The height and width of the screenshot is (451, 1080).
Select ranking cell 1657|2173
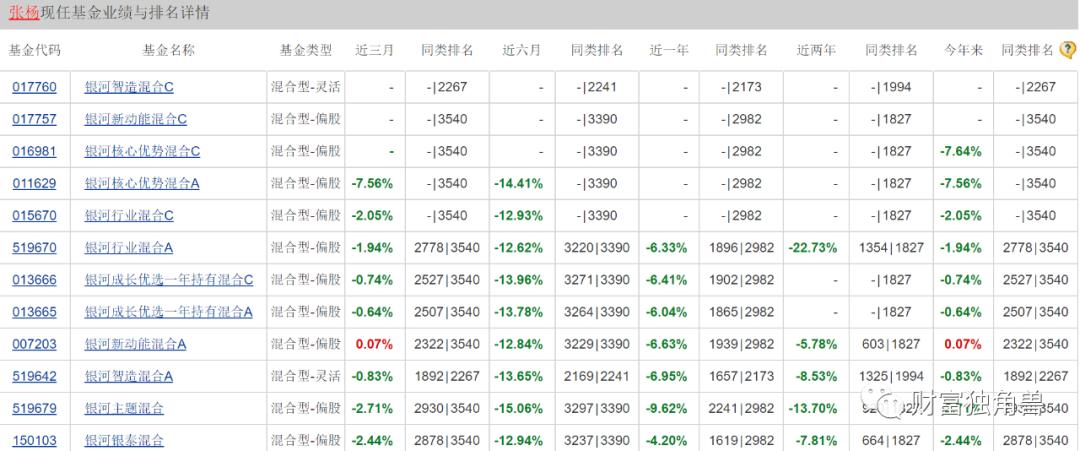tap(741, 377)
